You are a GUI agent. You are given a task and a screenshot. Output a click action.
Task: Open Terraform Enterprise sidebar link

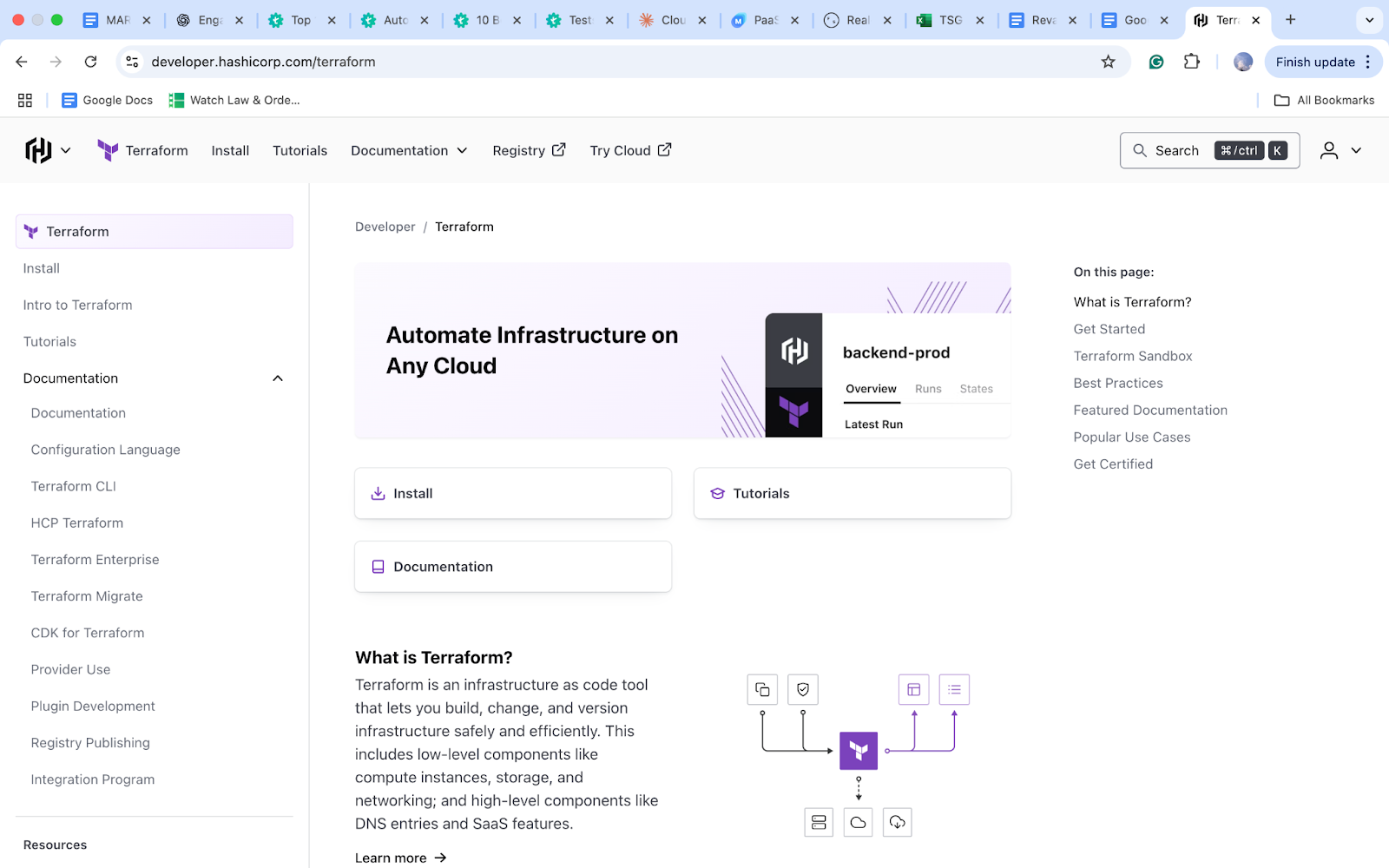[95, 560]
